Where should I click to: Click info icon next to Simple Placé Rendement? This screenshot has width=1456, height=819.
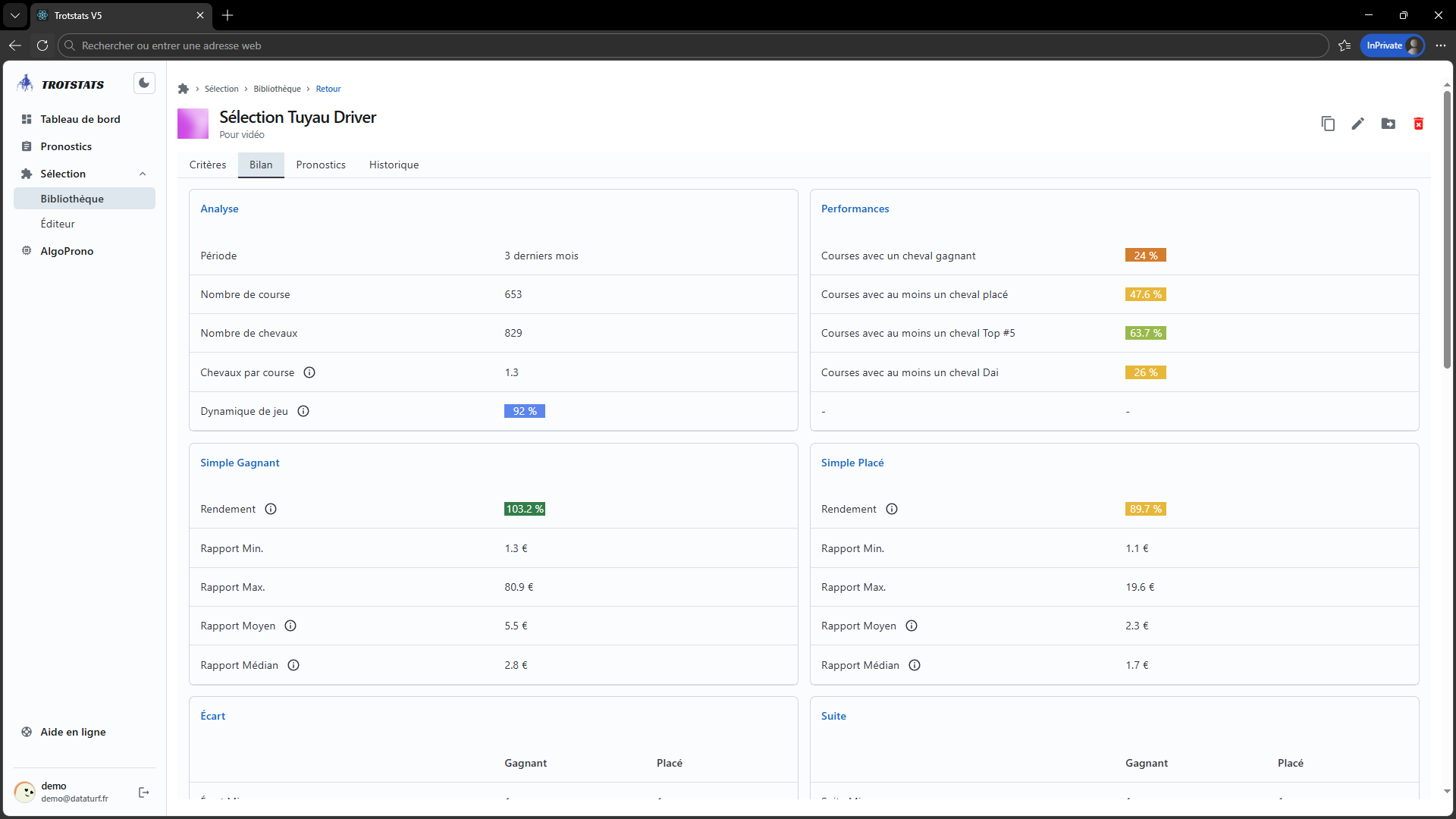(x=892, y=509)
